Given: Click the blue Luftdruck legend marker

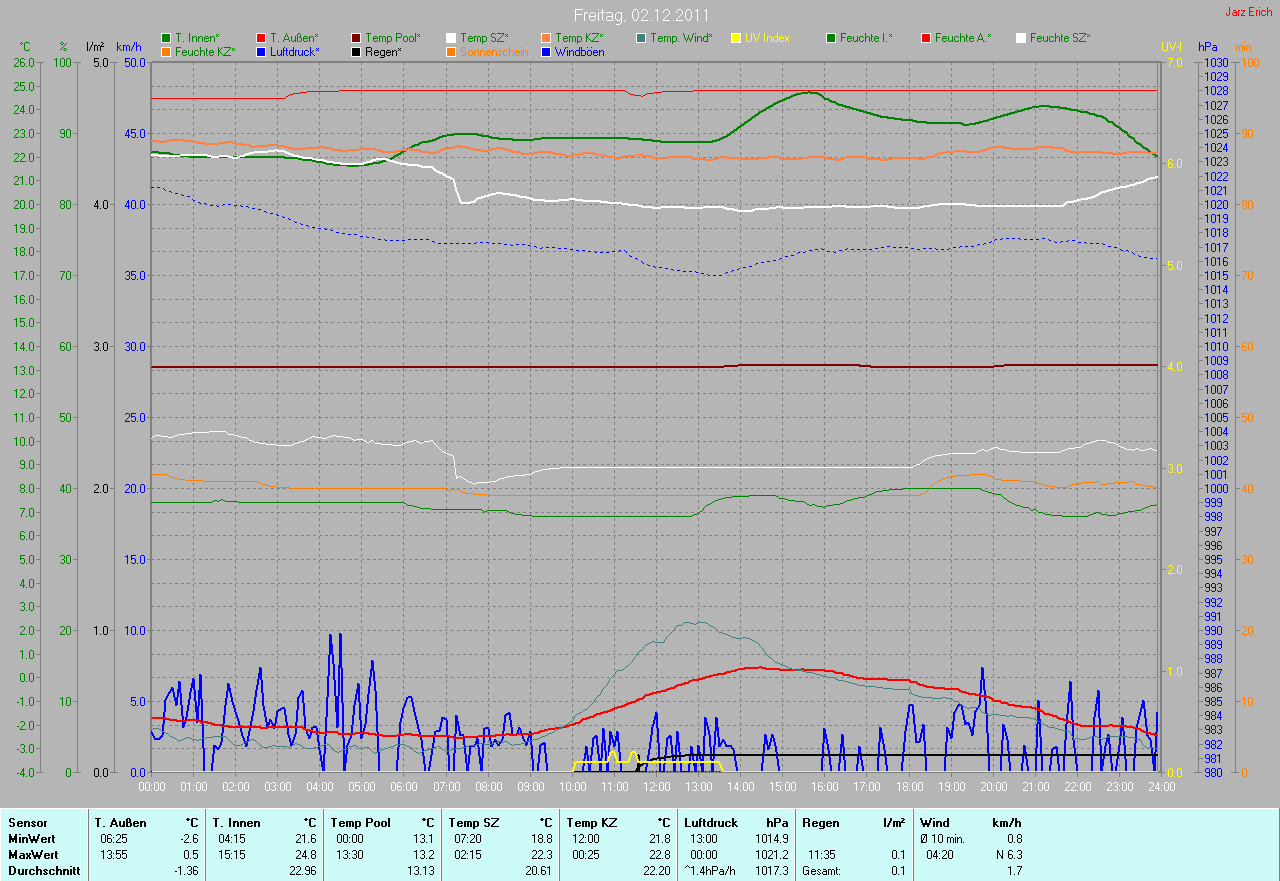Looking at the screenshot, I should tap(261, 51).
